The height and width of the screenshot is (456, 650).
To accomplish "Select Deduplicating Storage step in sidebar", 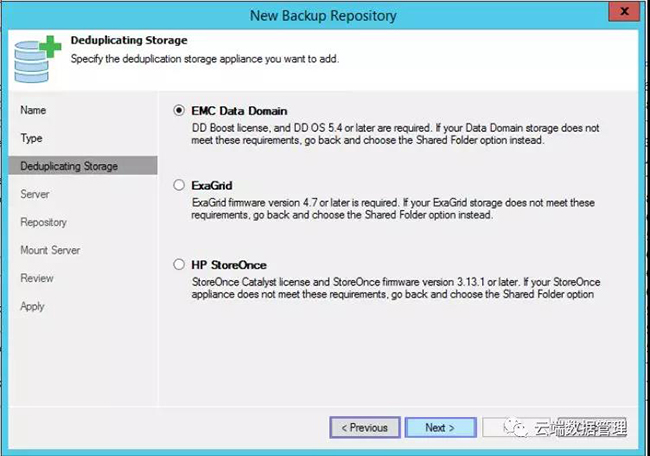I will [x=83, y=166].
